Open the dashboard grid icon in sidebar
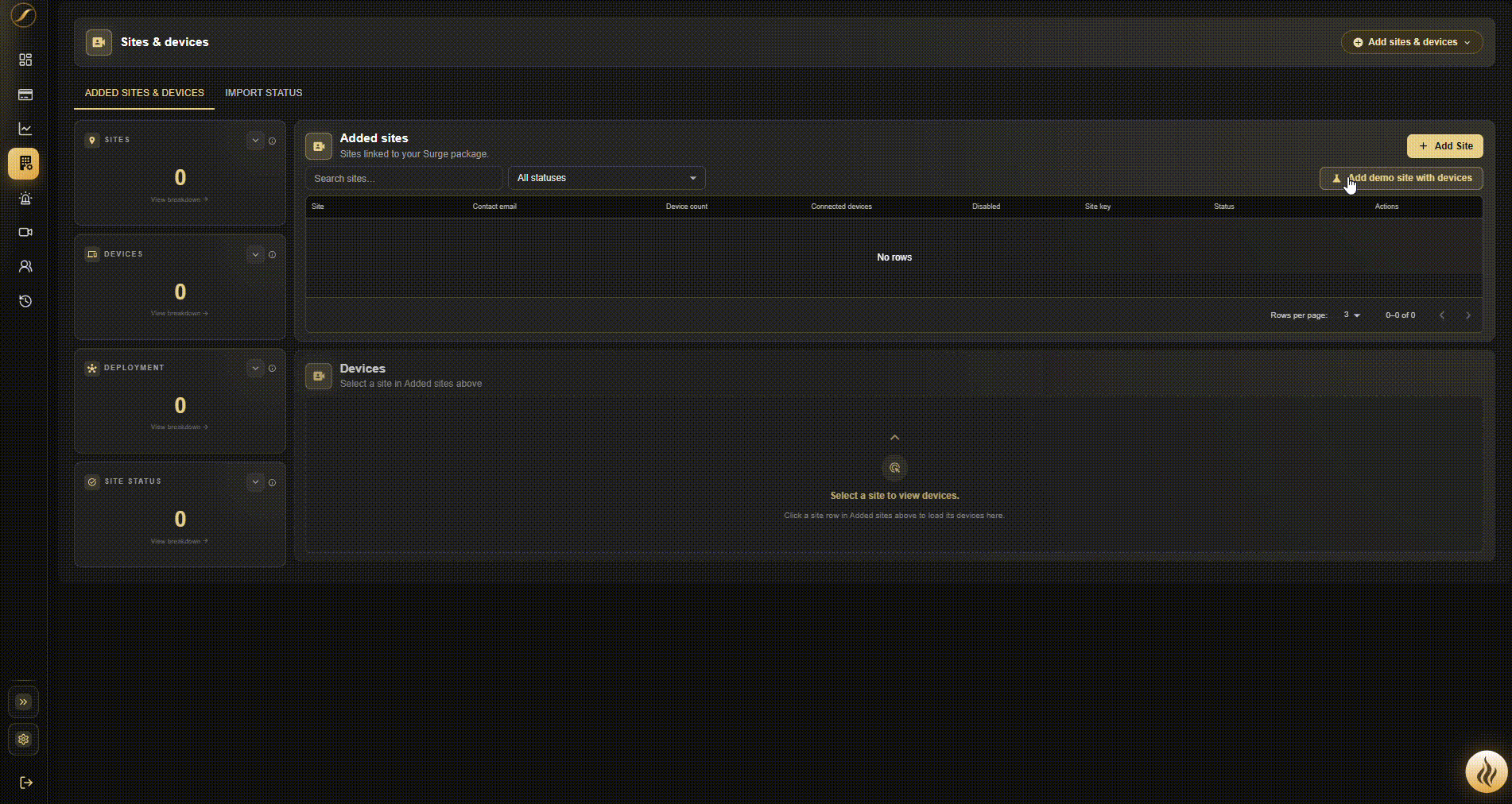Image resolution: width=1512 pixels, height=804 pixels. coord(25,60)
